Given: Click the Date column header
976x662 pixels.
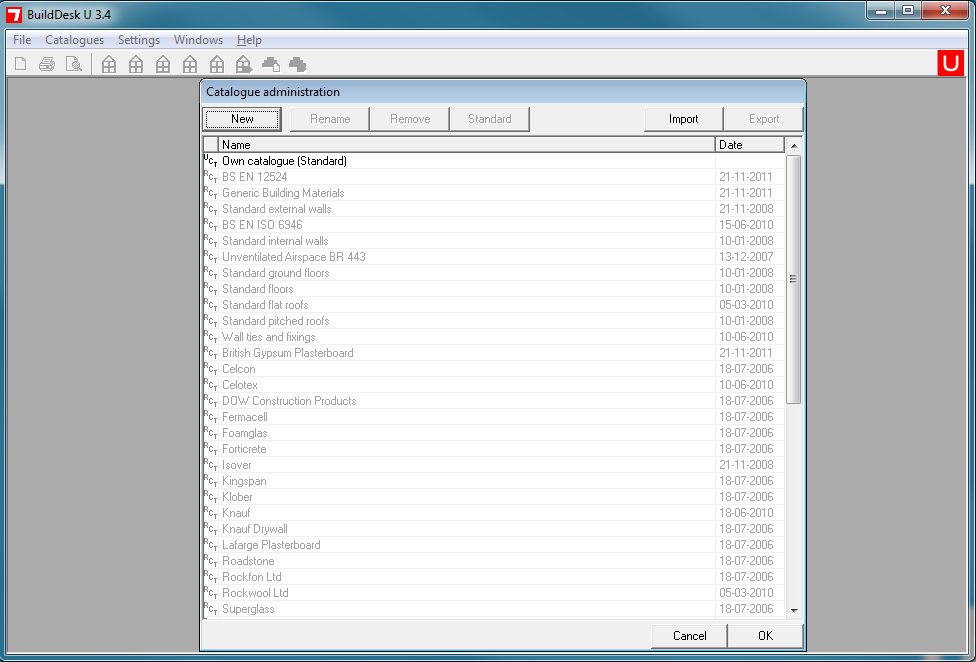Looking at the screenshot, I should 750,144.
